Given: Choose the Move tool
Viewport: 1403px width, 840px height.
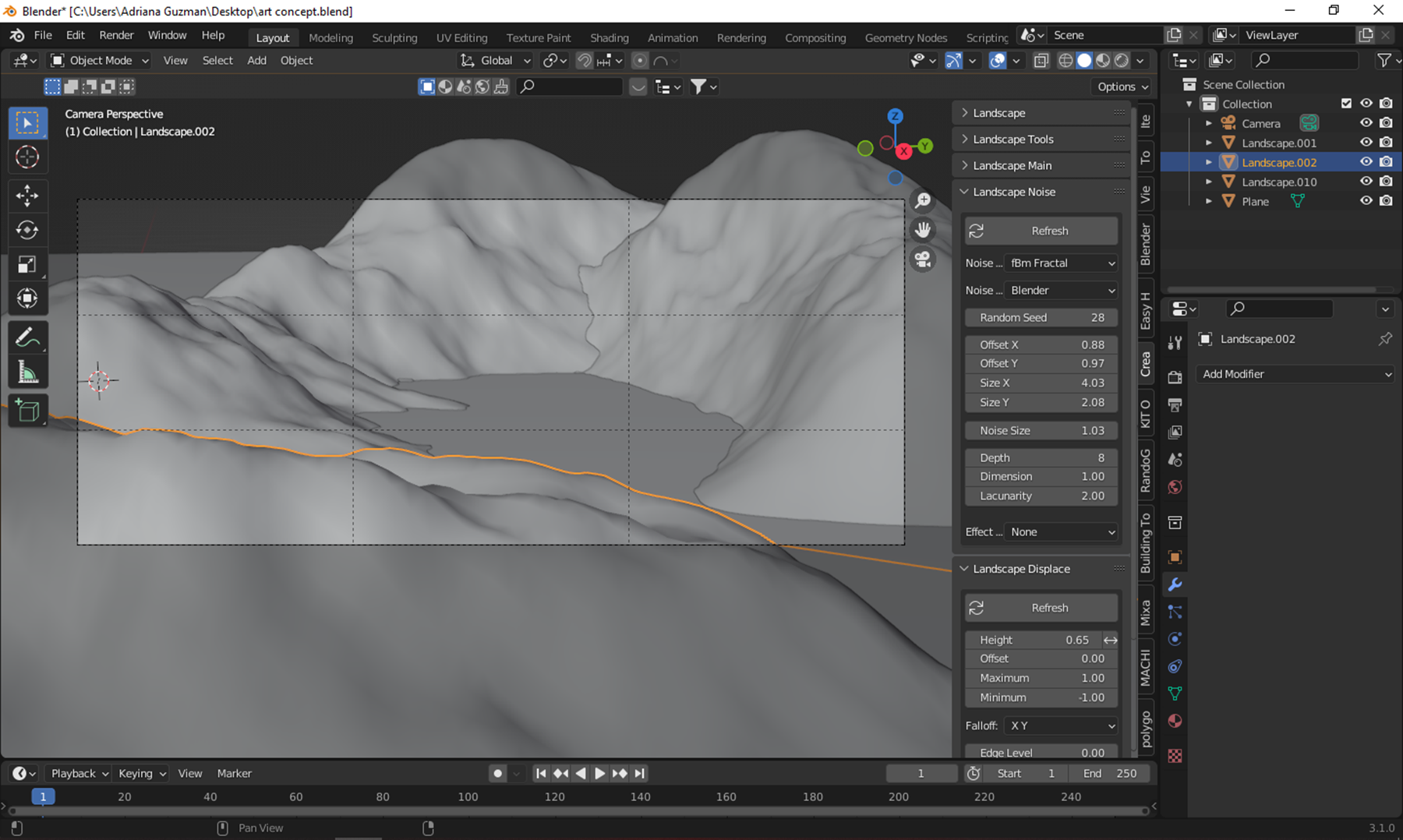Looking at the screenshot, I should (27, 196).
